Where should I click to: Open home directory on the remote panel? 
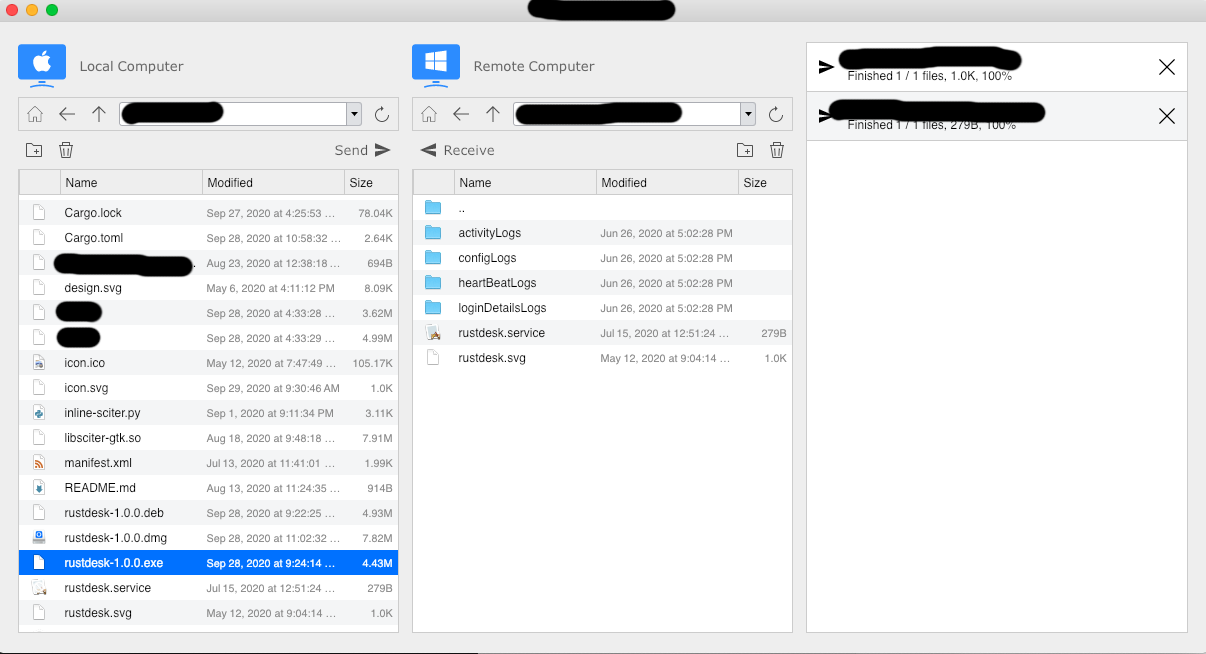tap(429, 114)
